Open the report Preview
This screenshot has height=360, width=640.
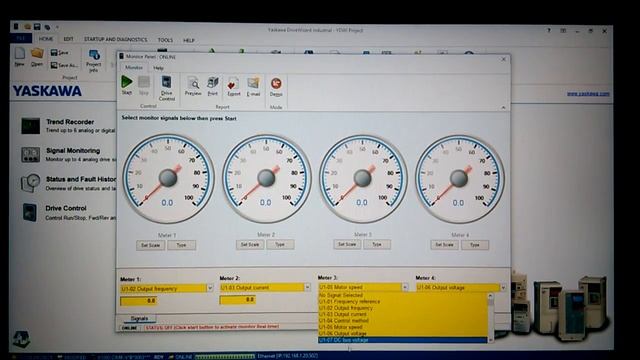tap(193, 86)
